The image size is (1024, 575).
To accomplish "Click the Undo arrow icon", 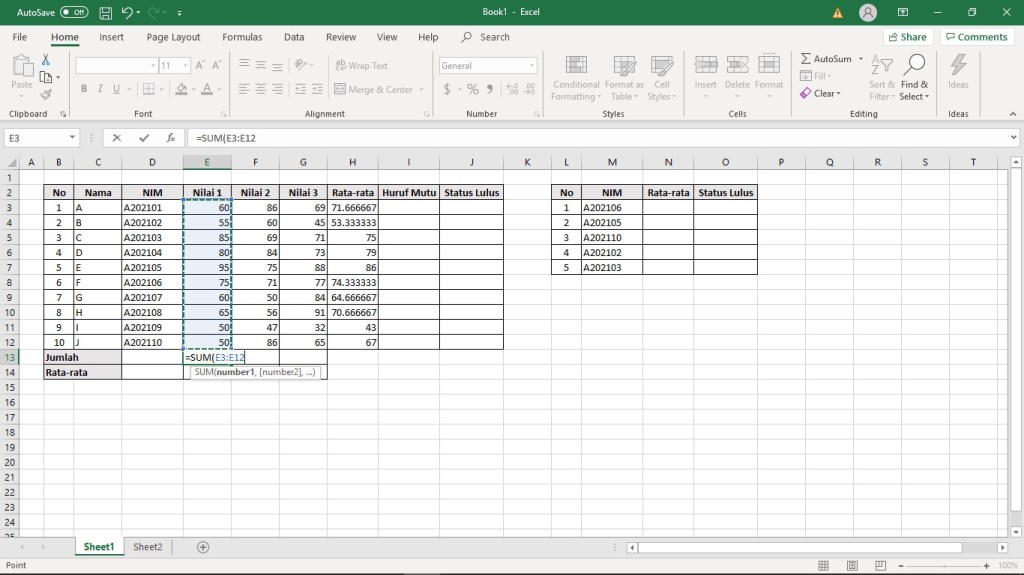I will 127,12.
